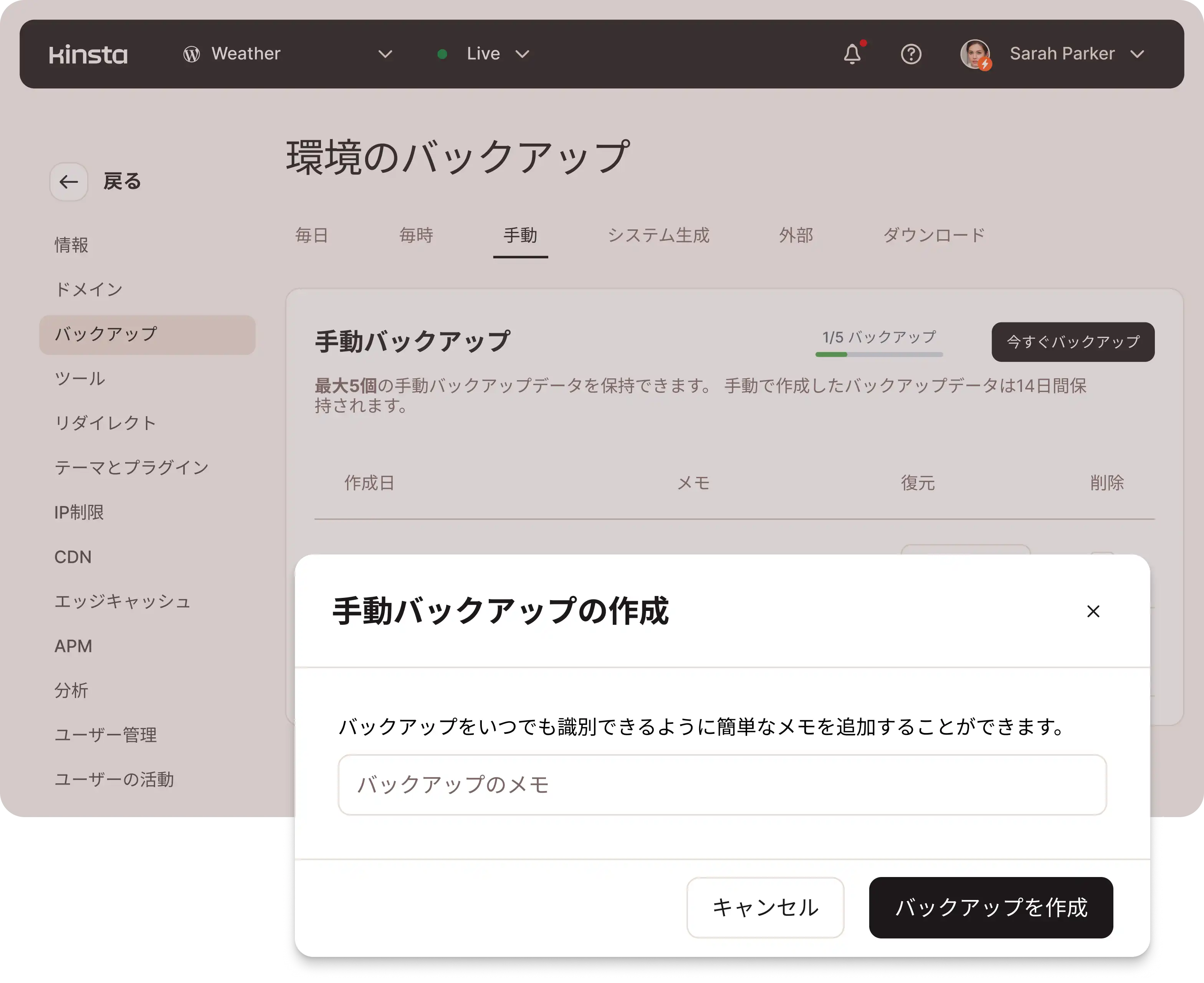Expand the Weather site dropdown

(385, 55)
